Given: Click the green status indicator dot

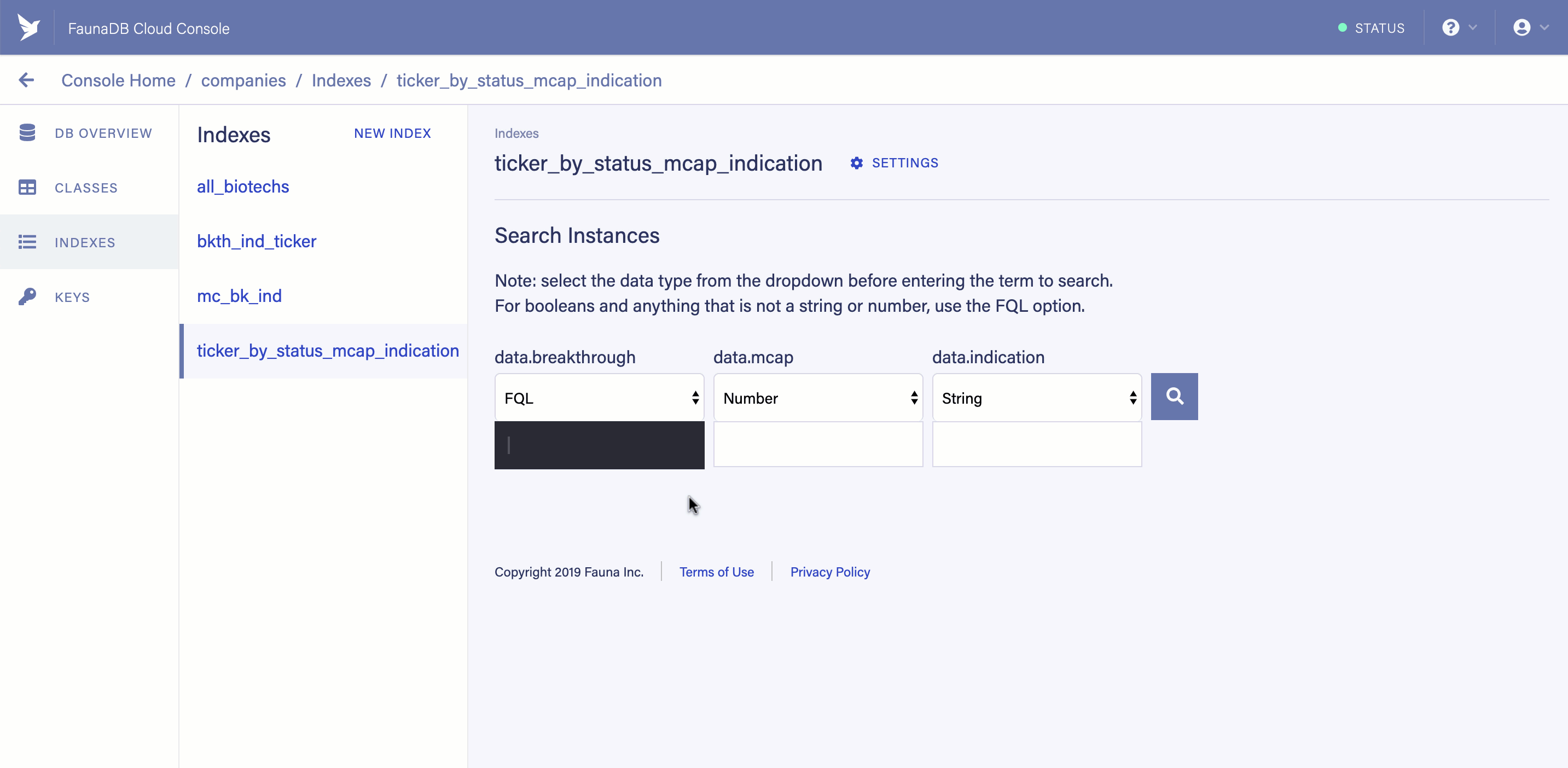Looking at the screenshot, I should (1342, 28).
